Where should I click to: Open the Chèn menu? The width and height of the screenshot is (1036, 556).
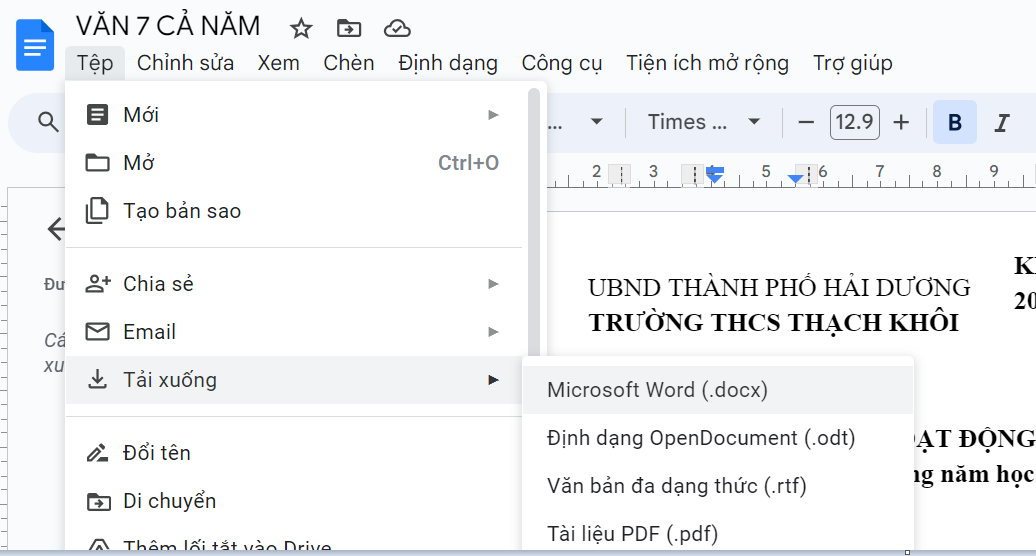[348, 63]
